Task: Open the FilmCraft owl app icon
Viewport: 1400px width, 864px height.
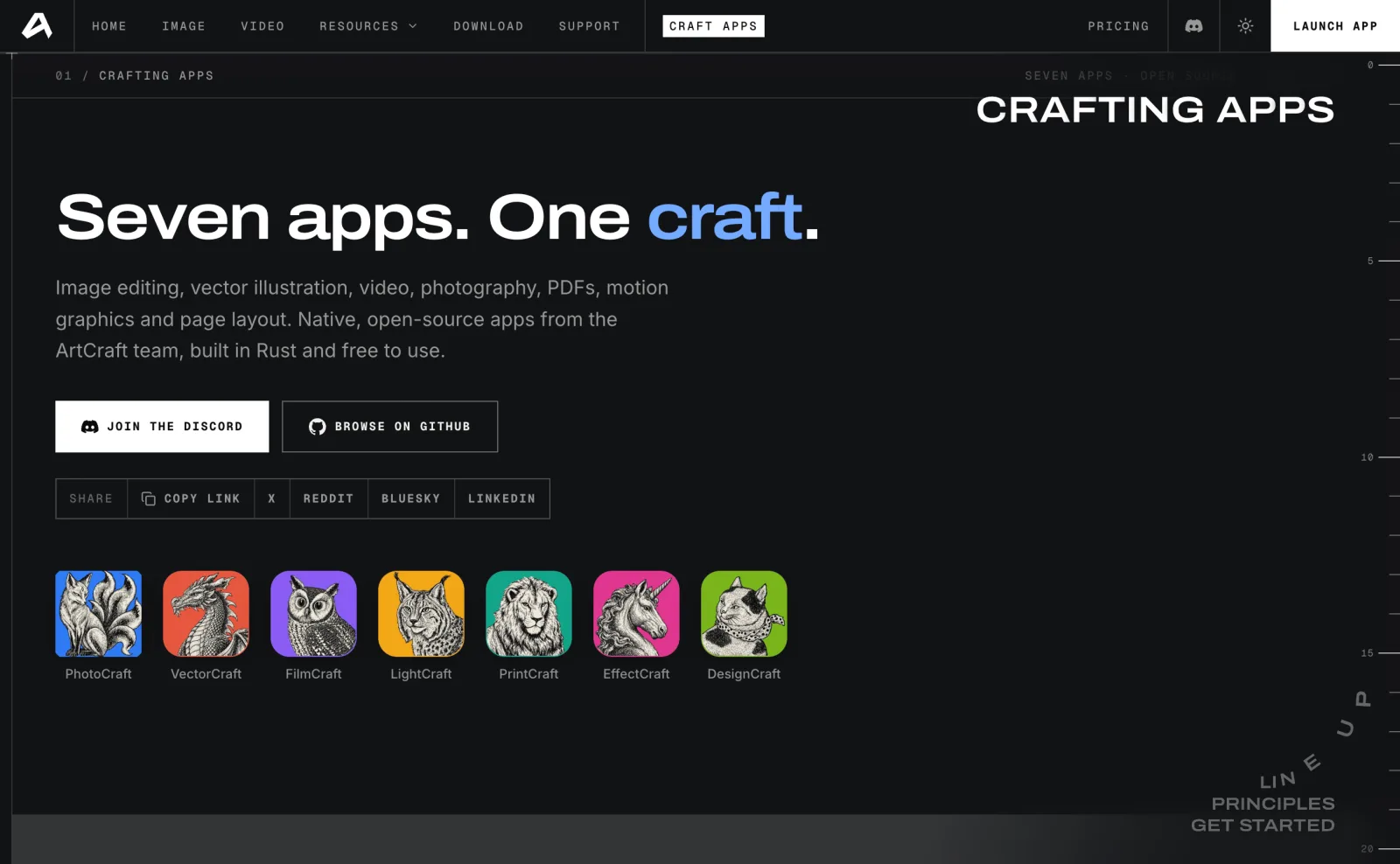Action: tap(313, 614)
